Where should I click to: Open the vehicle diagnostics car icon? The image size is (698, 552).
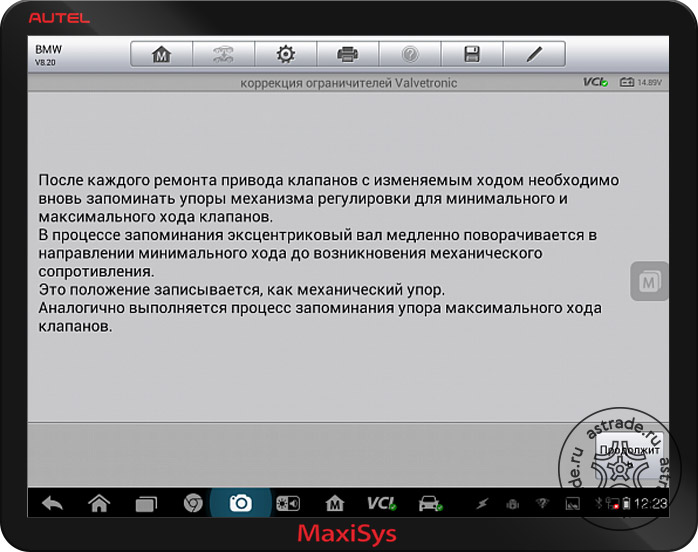click(430, 503)
